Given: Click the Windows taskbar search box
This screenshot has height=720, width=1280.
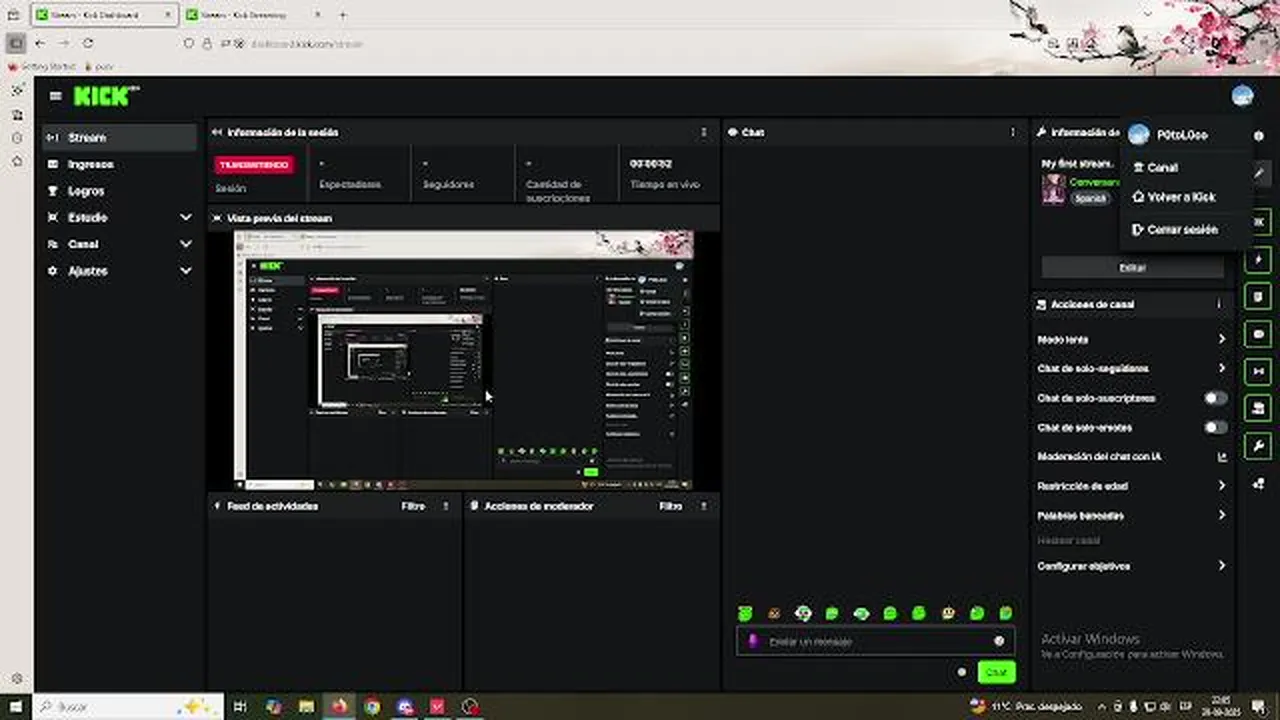Looking at the screenshot, I should coord(130,706).
